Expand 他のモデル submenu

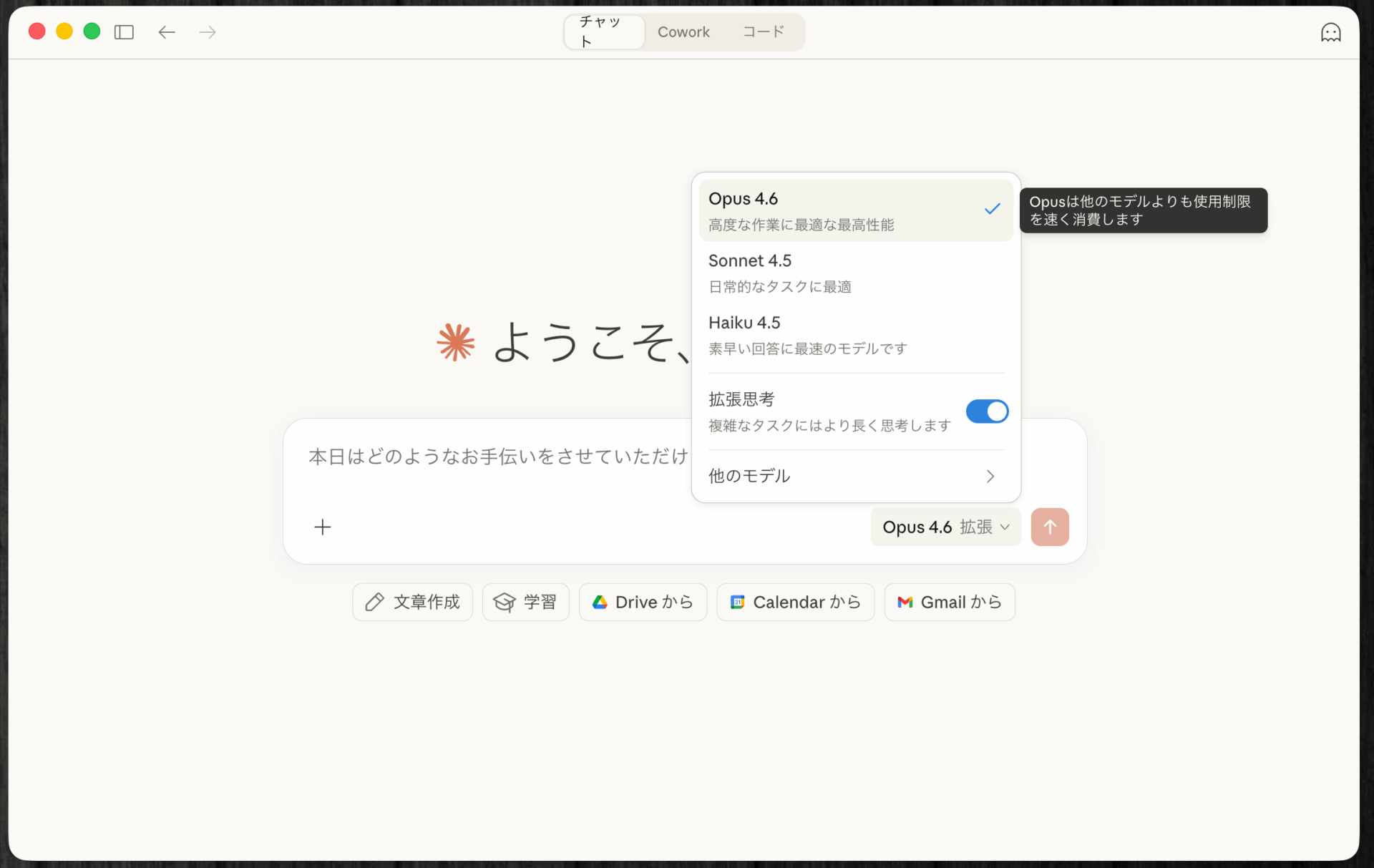tap(855, 476)
